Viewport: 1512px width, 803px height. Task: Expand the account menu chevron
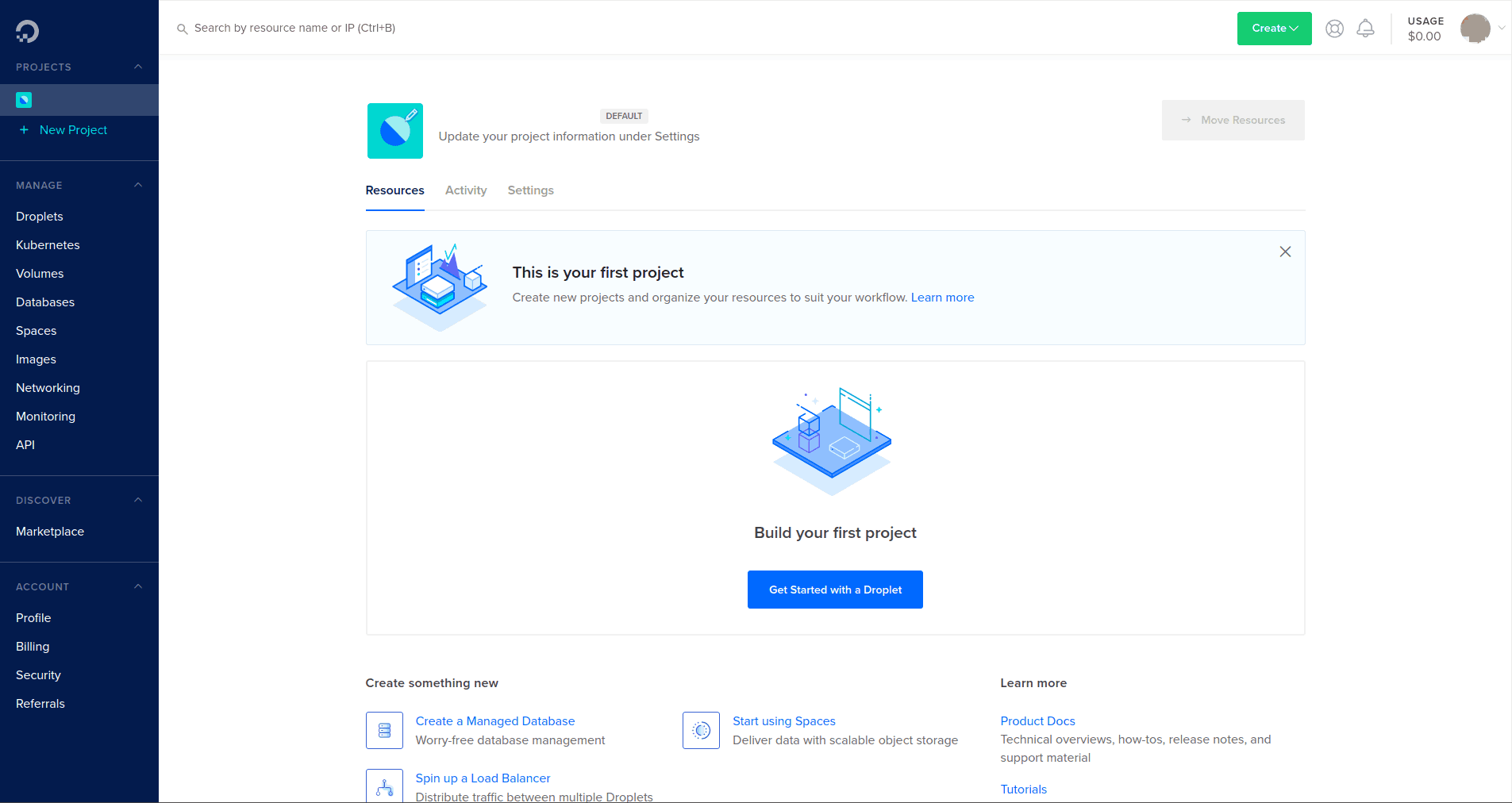pyautogui.click(x=1502, y=29)
